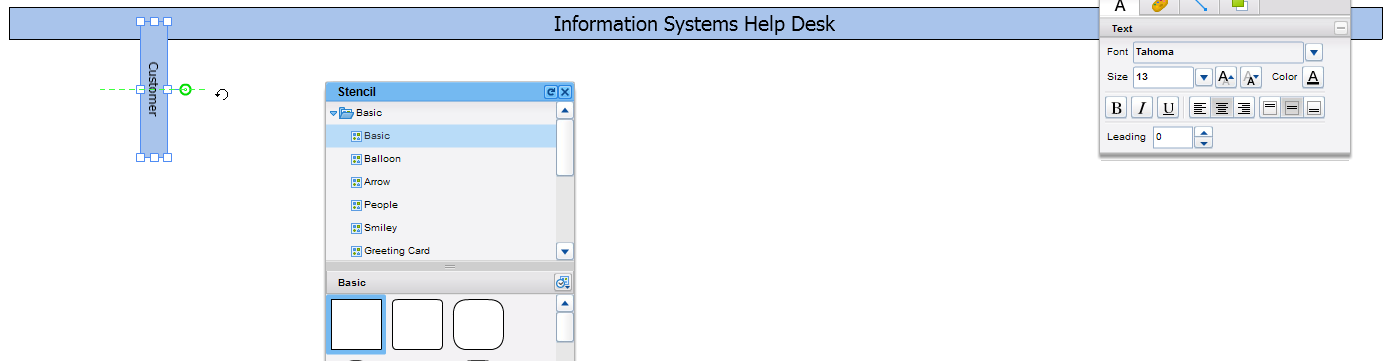
Task: Align text right
Action: coord(1244,108)
